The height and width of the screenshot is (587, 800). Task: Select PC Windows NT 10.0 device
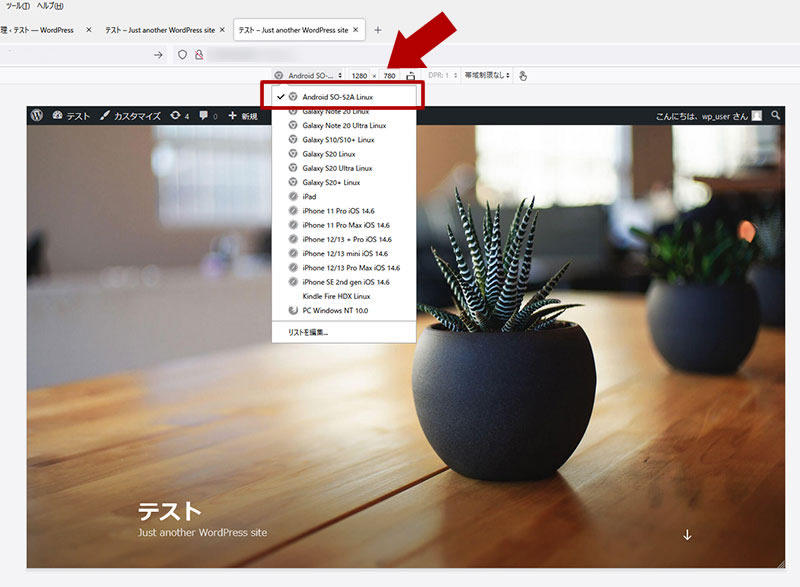click(x=344, y=310)
